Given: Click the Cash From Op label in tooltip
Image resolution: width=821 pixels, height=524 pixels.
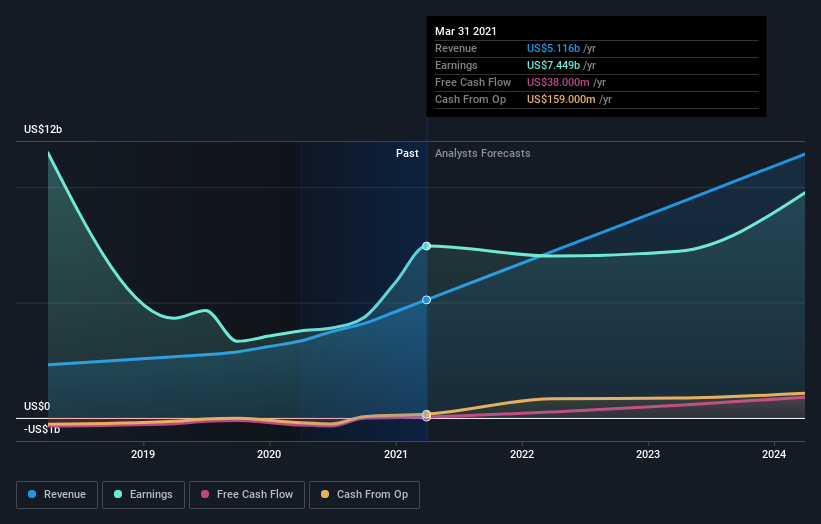Looking at the screenshot, I should 471,99.
